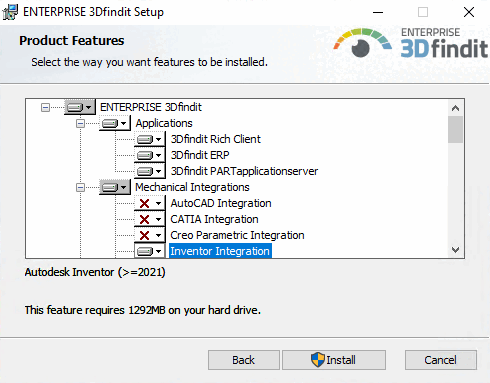
Task: Open feature dropdown for 3Dfindit Rich Client
Action: coord(150,139)
